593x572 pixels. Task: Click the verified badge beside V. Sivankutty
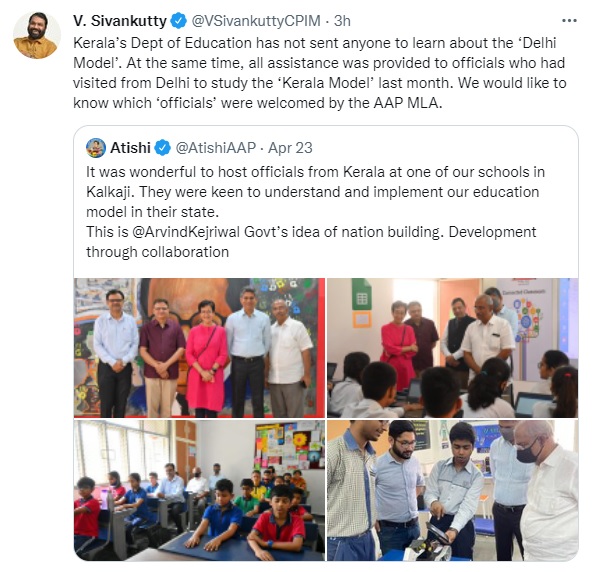click(x=179, y=21)
